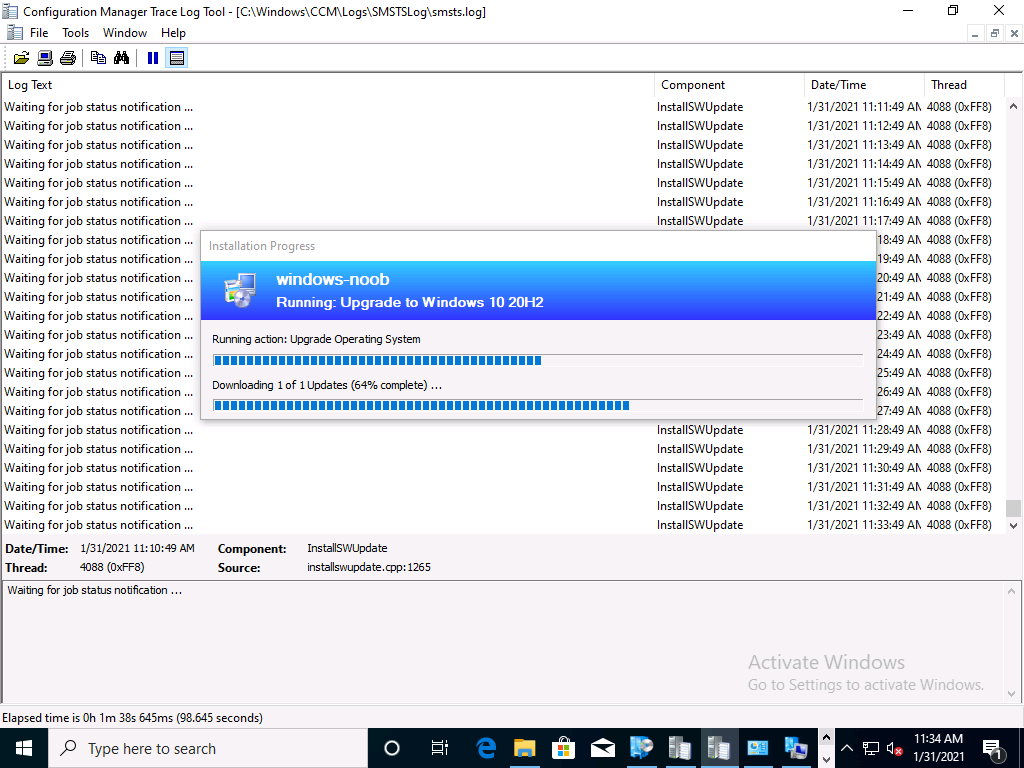Open the Control Panel taskbar icon
Screen dimensions: 1024x768
click(x=758, y=748)
